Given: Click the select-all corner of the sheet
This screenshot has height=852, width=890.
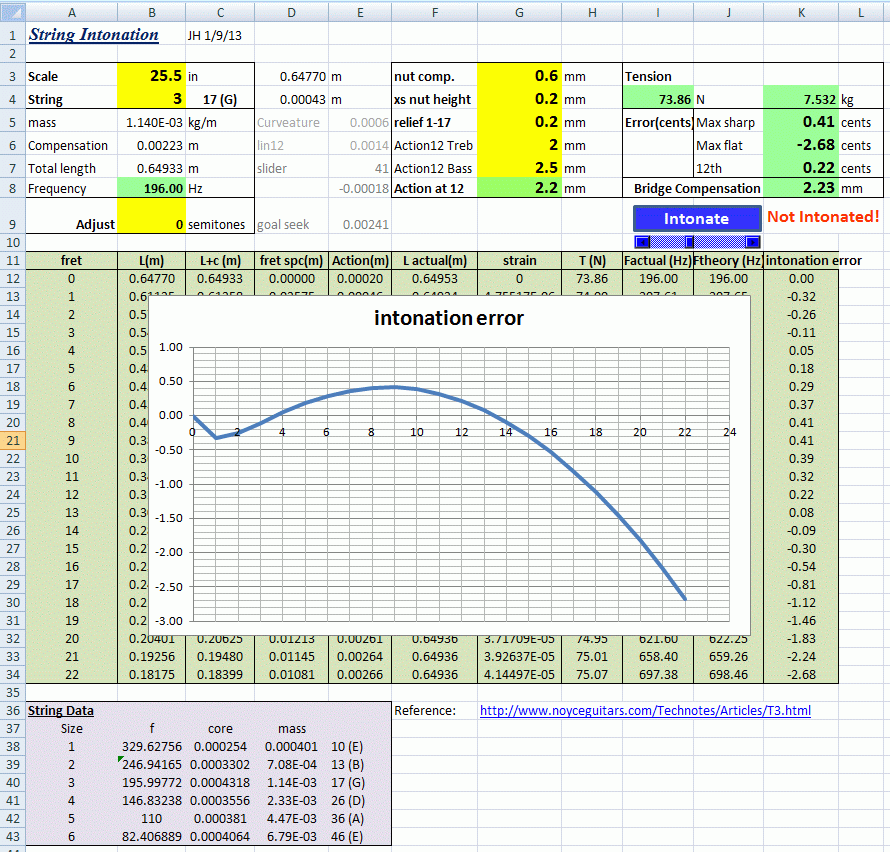Looking at the screenshot, I should pos(12,12).
